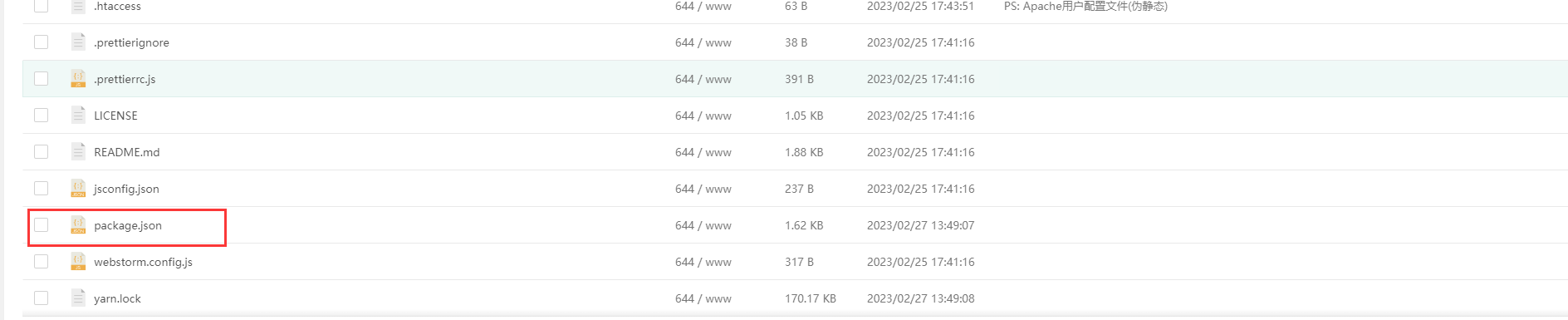The image size is (1568, 320).
Task: Click the jsconfig.json file icon
Action: point(78,189)
